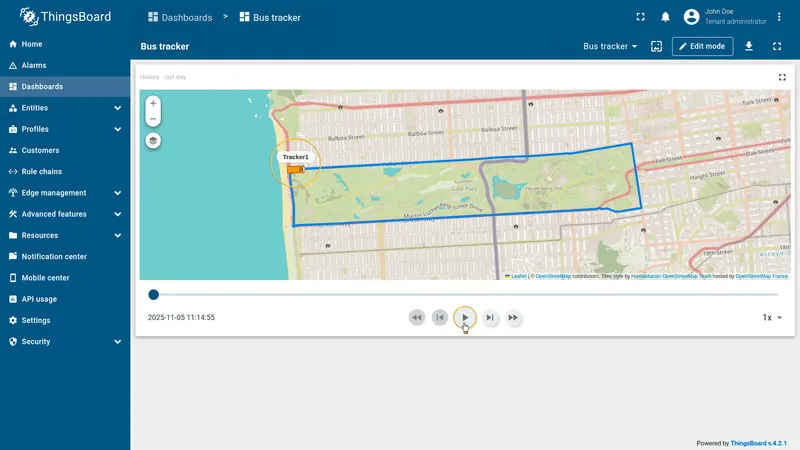The width and height of the screenshot is (800, 450).
Task: Click the middle of the timeline track
Action: tap(465, 294)
